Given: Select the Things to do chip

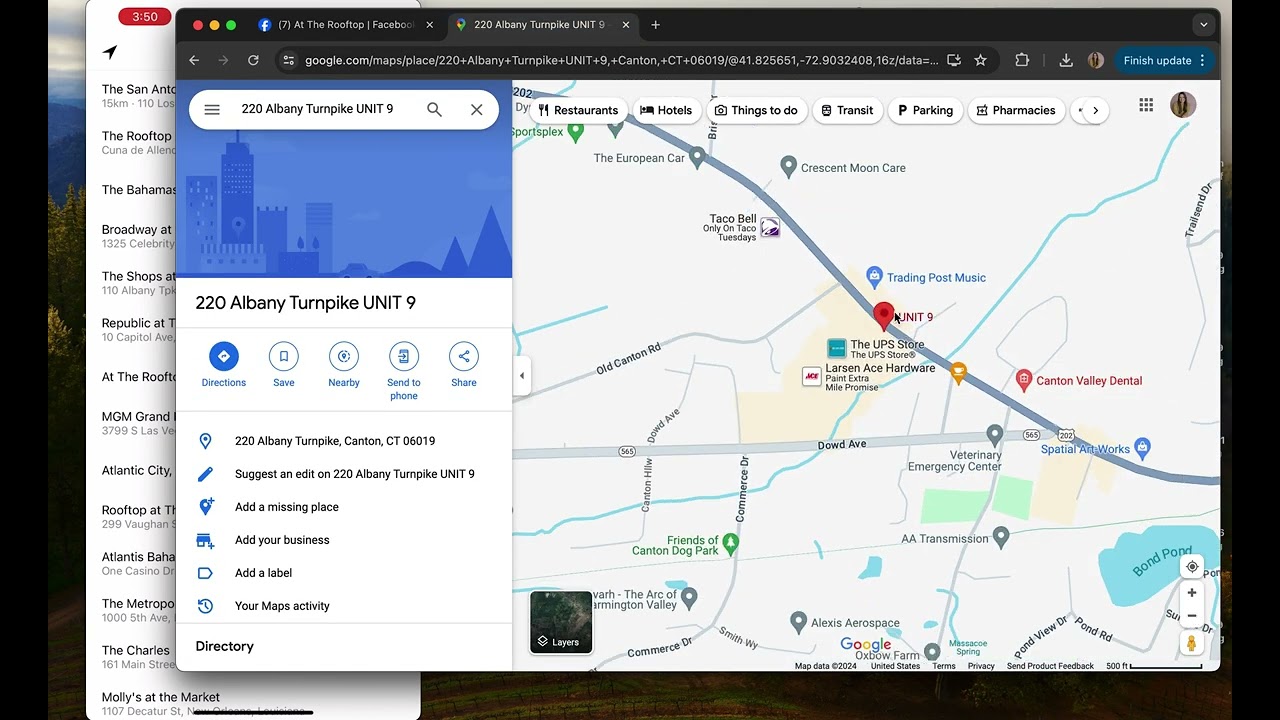Looking at the screenshot, I should pos(756,110).
